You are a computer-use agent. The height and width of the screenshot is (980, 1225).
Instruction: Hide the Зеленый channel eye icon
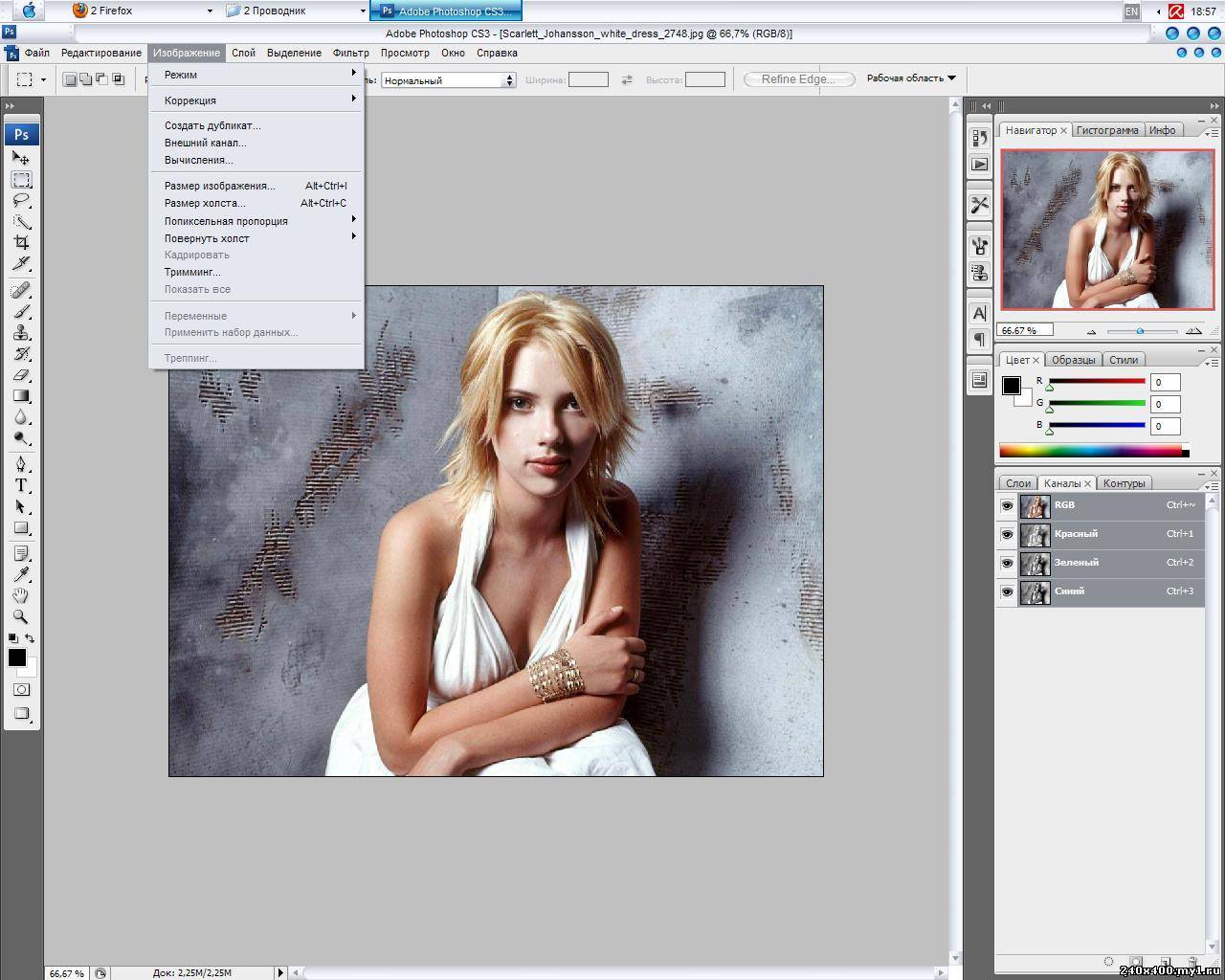(1007, 563)
